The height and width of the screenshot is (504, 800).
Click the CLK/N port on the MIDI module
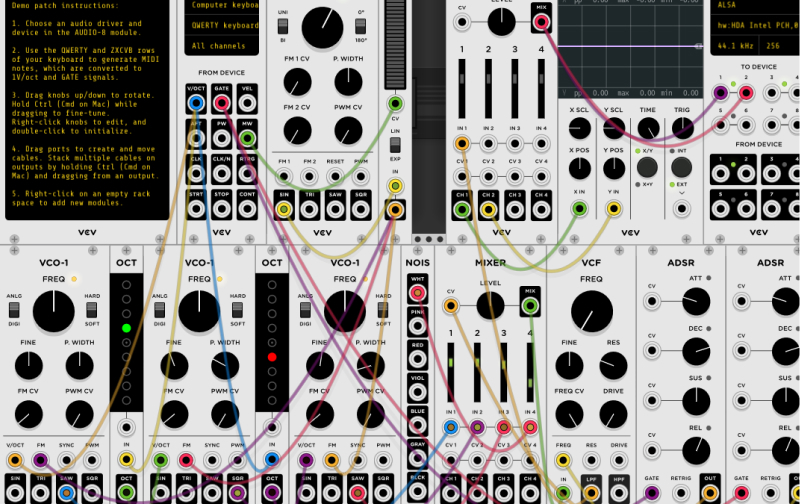point(221,173)
